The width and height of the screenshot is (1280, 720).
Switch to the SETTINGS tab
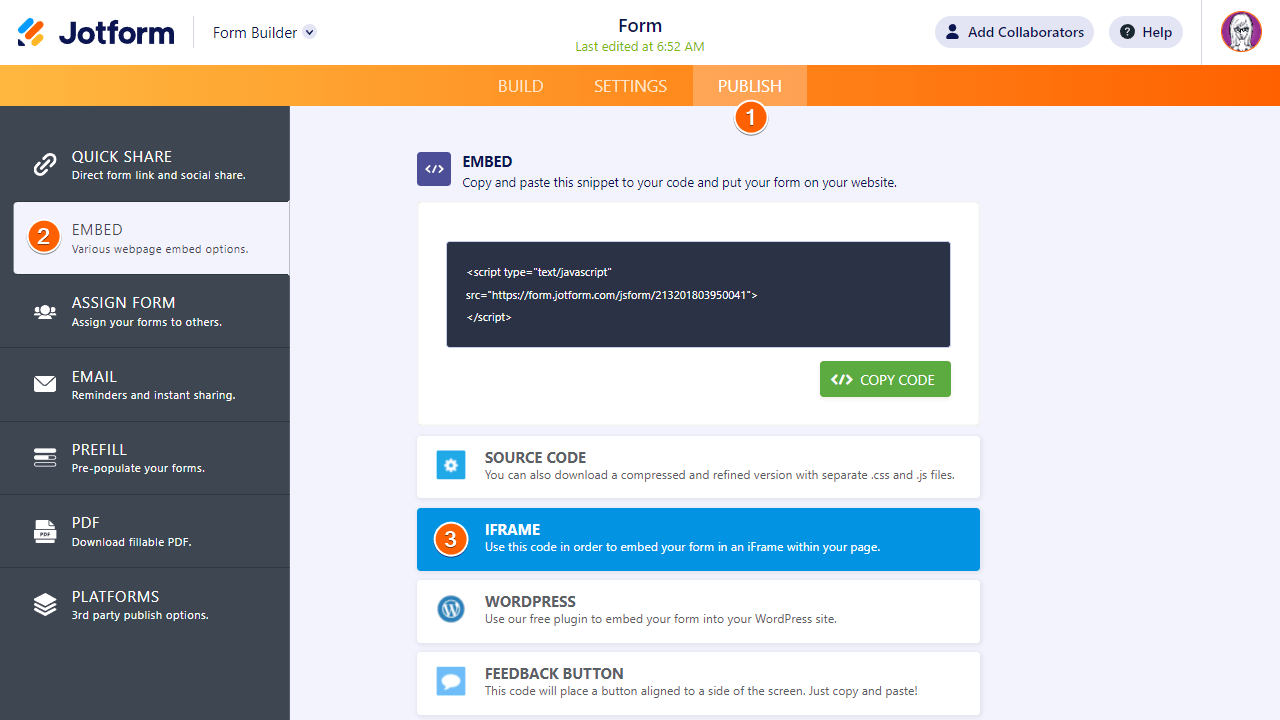631,86
